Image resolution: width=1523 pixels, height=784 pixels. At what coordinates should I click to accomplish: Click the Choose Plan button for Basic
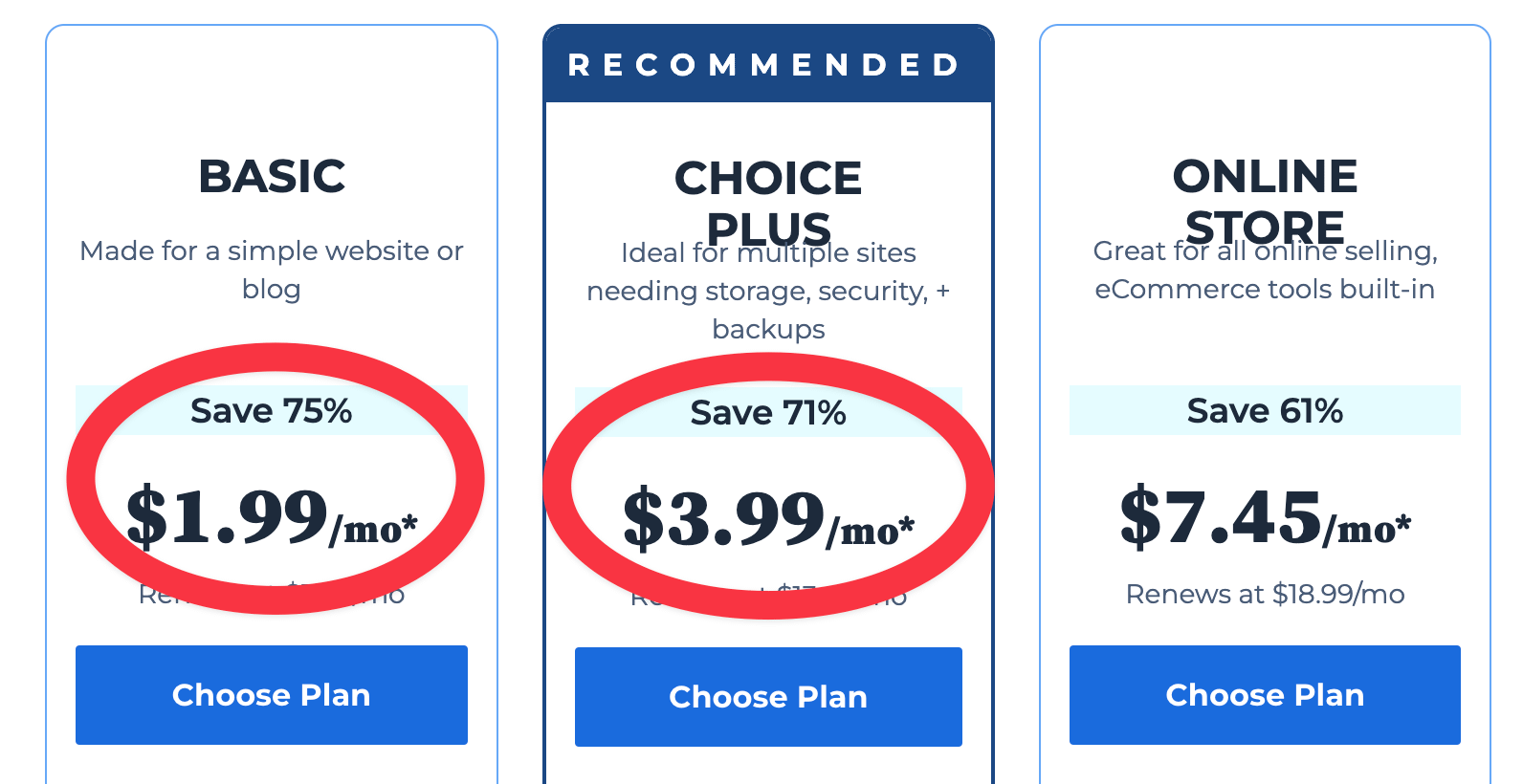pos(271,695)
